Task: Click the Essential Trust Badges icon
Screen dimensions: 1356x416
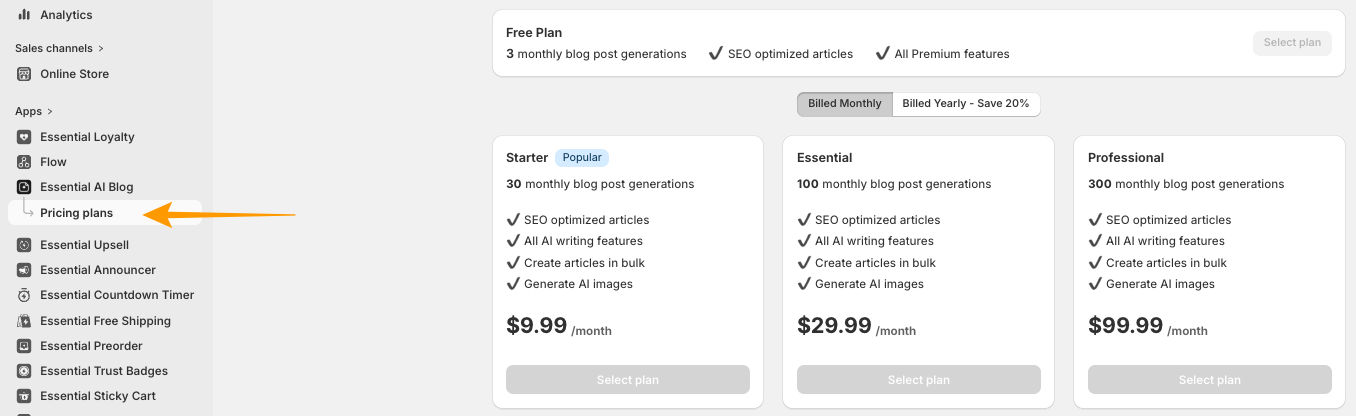Action: pyautogui.click(x=24, y=371)
